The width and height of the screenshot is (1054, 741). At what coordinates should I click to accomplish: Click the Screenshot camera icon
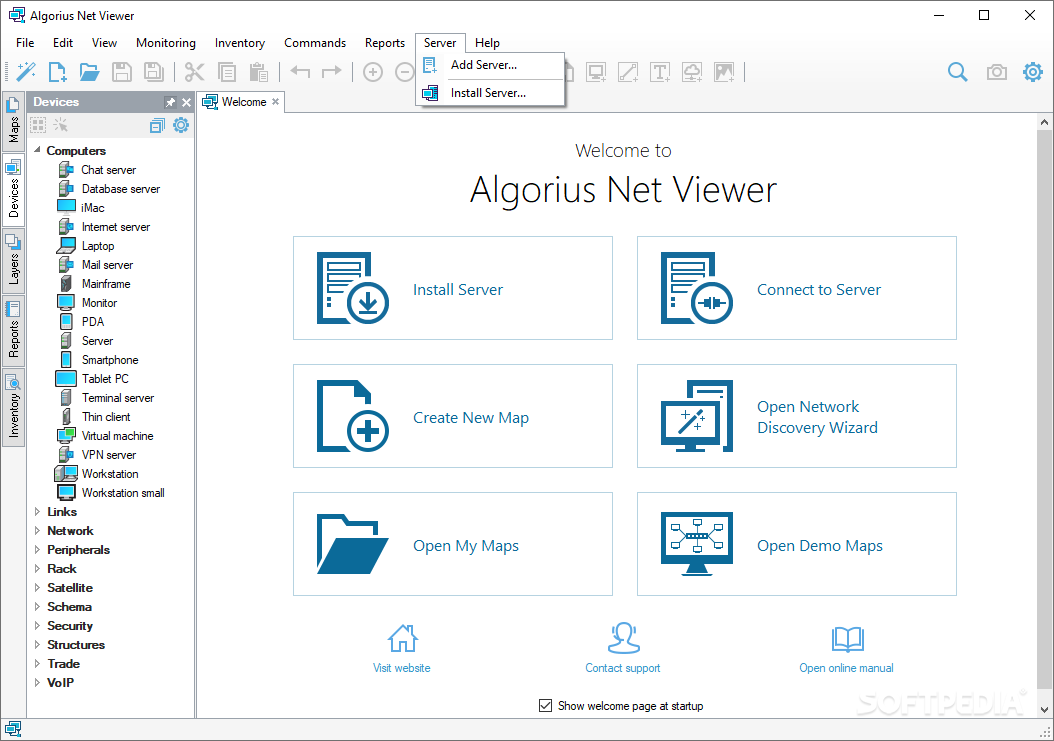coord(996,71)
